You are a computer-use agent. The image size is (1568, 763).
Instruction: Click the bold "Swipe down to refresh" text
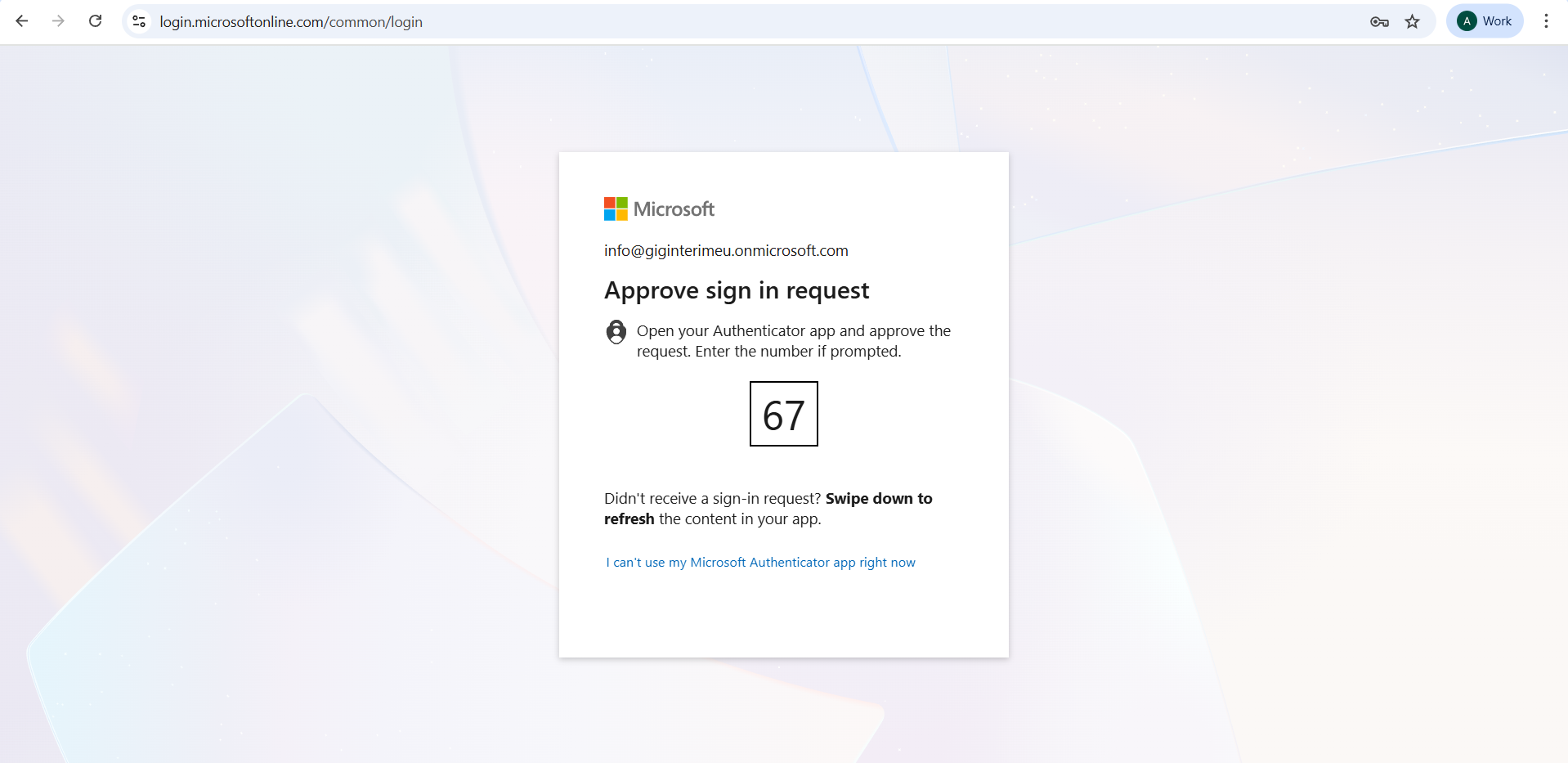[x=878, y=499]
